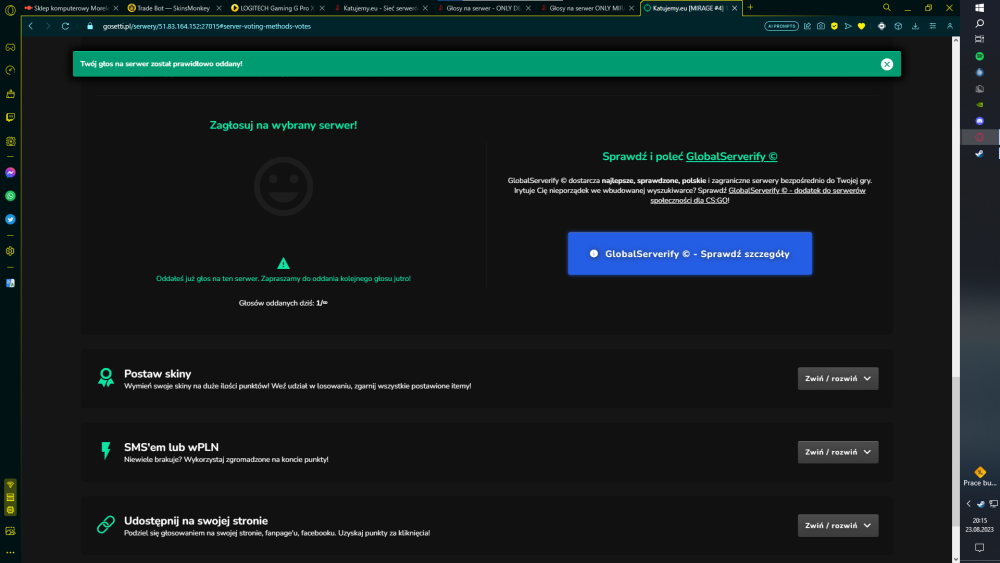The width and height of the screenshot is (1000, 563).
Task: Open Twitter in the sidebar
Action: click(x=10, y=219)
